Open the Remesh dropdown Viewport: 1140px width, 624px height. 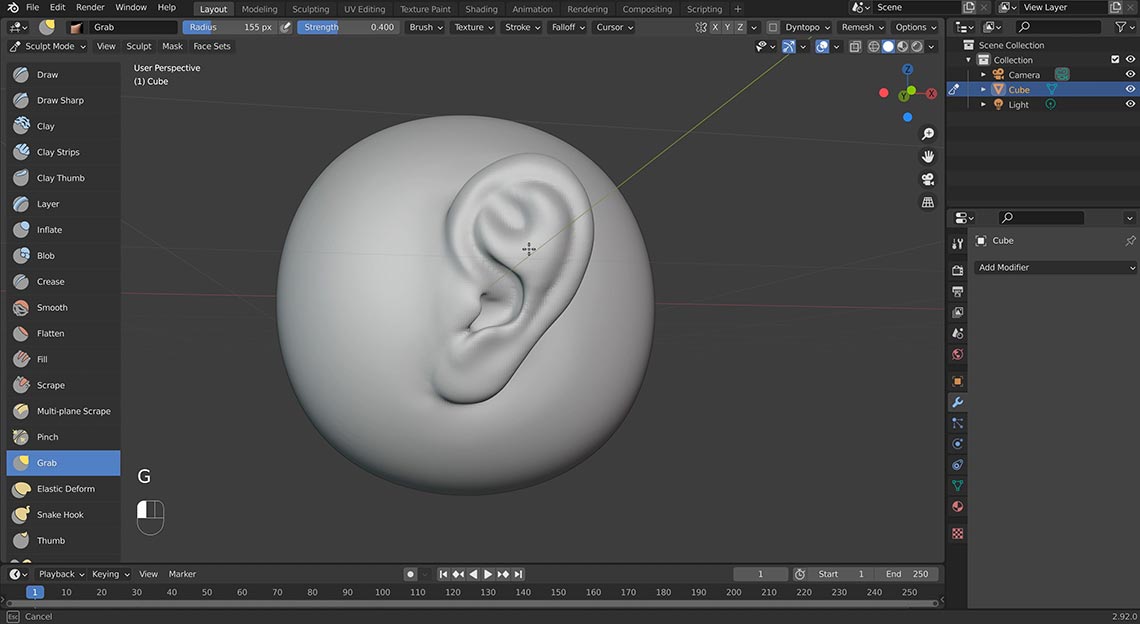pos(862,27)
